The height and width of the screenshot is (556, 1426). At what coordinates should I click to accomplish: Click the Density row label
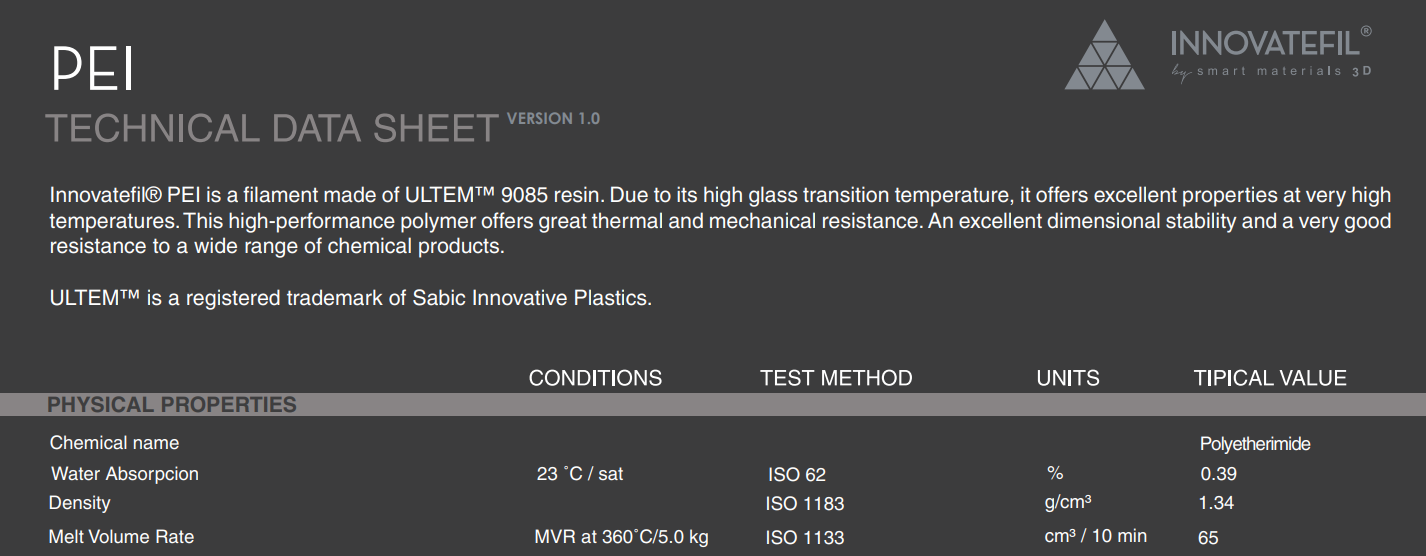80,503
